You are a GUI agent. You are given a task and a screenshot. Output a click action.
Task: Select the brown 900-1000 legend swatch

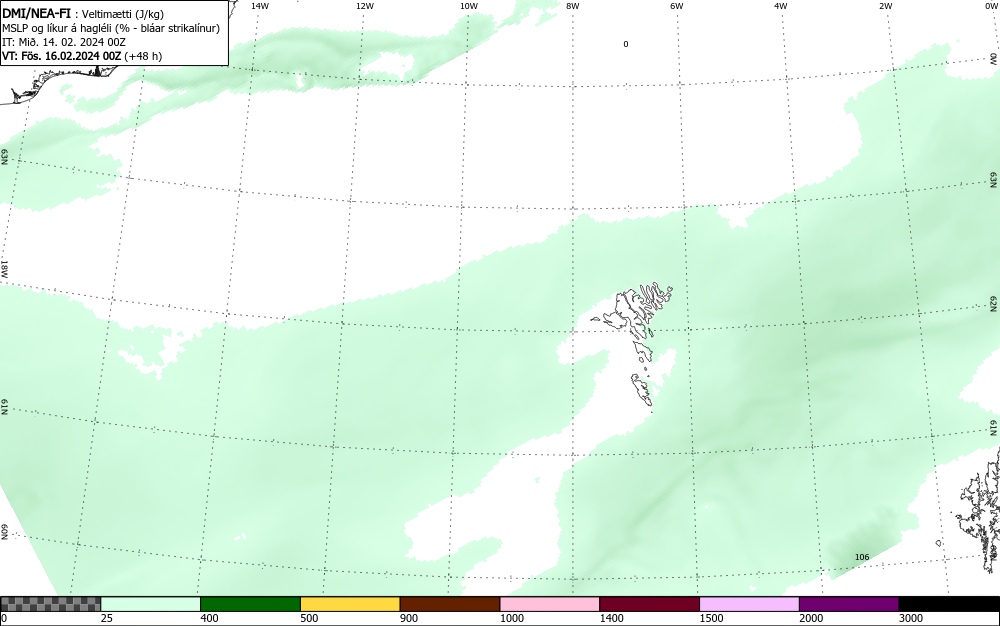pos(450,604)
